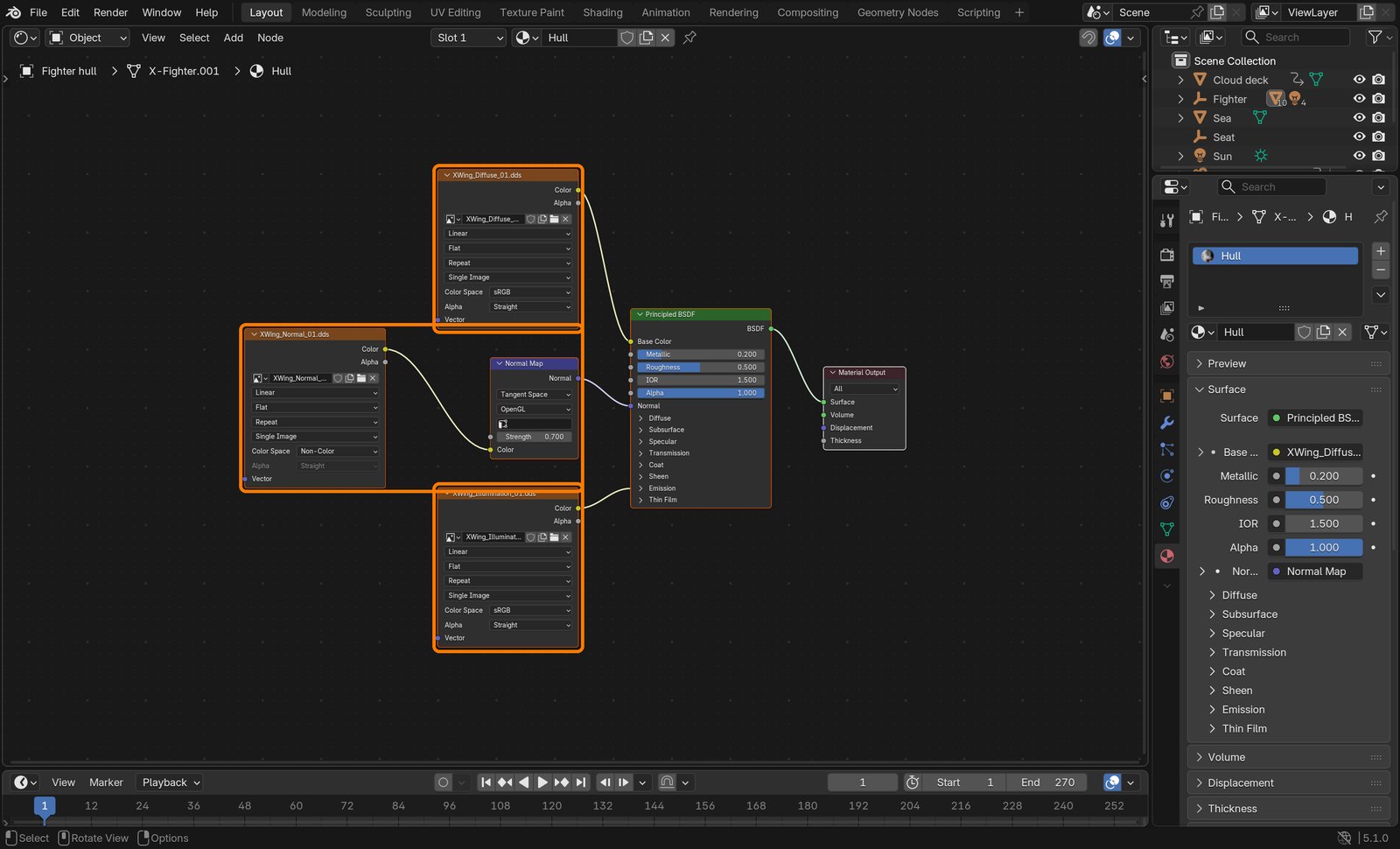
Task: Open the Physics properties tab
Action: tap(1166, 476)
